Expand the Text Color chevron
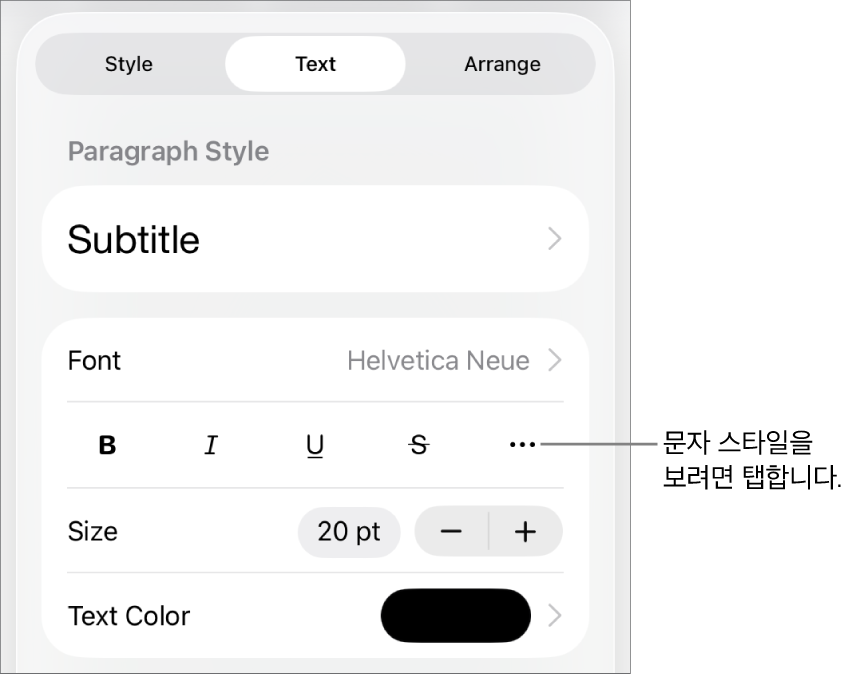Viewport: 851px width, 676px height. click(555, 616)
